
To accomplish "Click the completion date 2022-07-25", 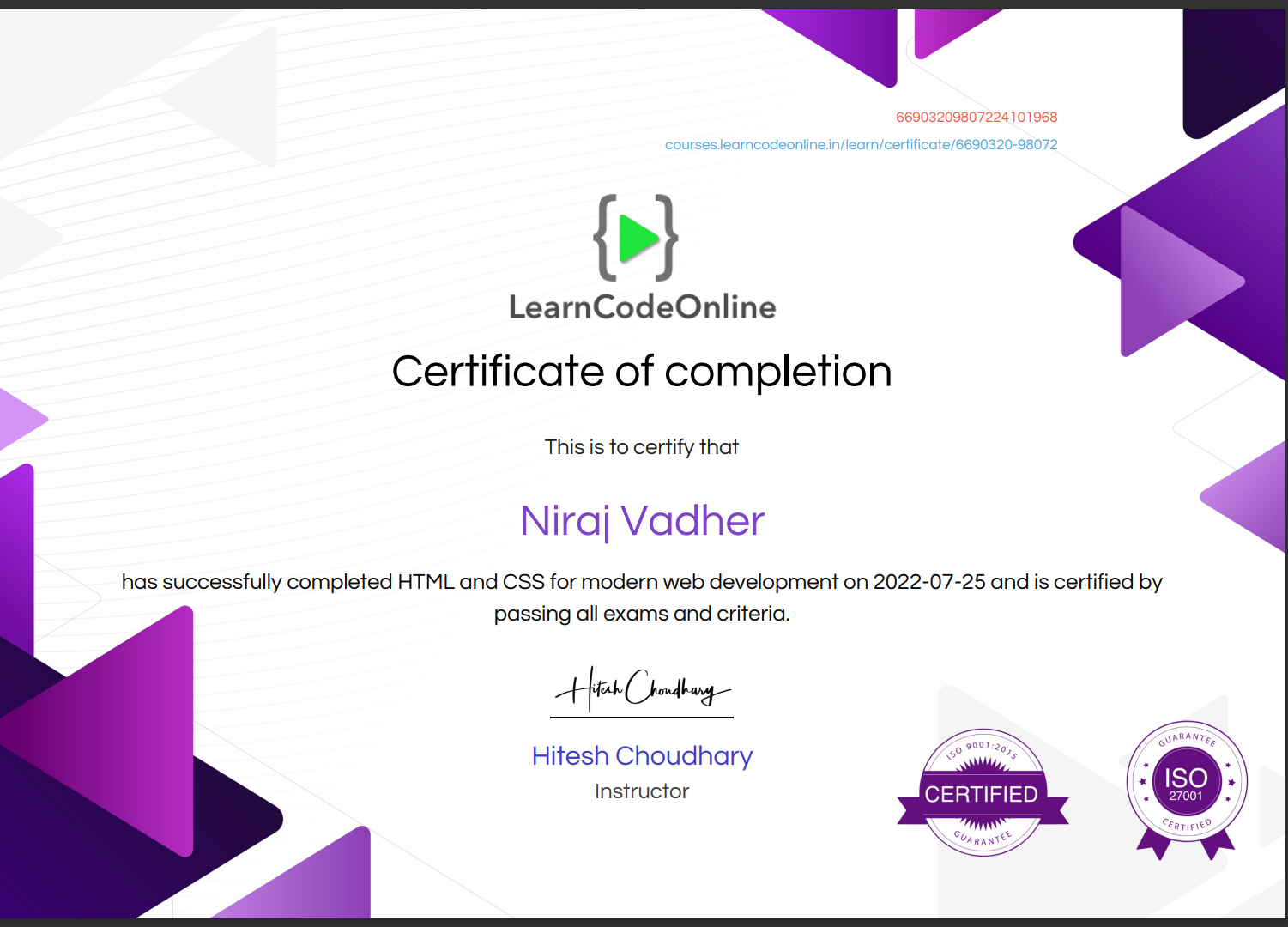I will click(x=929, y=582).
